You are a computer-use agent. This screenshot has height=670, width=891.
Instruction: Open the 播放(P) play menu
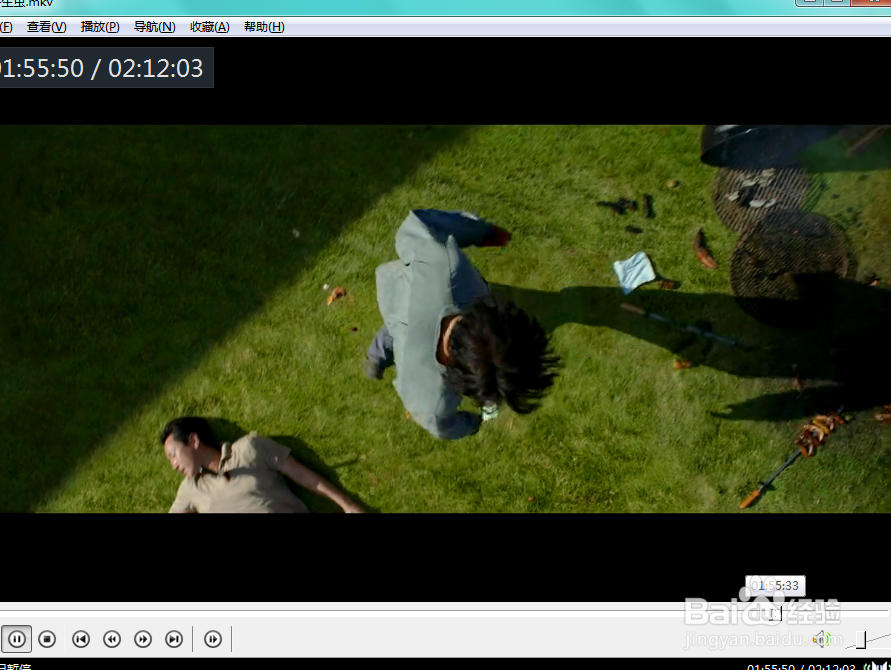click(100, 27)
